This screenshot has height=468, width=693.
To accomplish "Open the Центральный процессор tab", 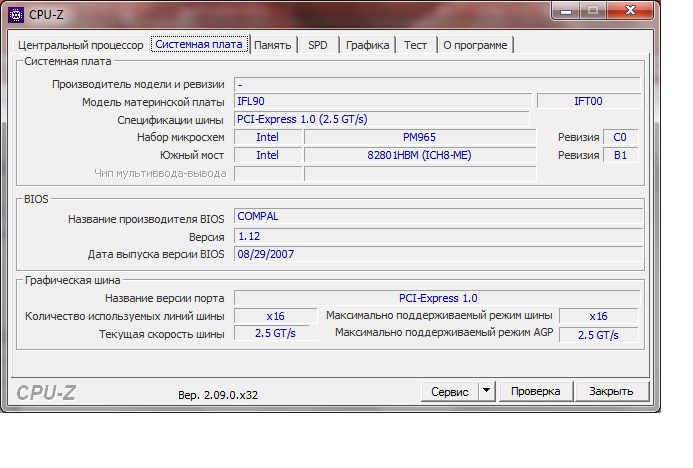I will 81,45.
